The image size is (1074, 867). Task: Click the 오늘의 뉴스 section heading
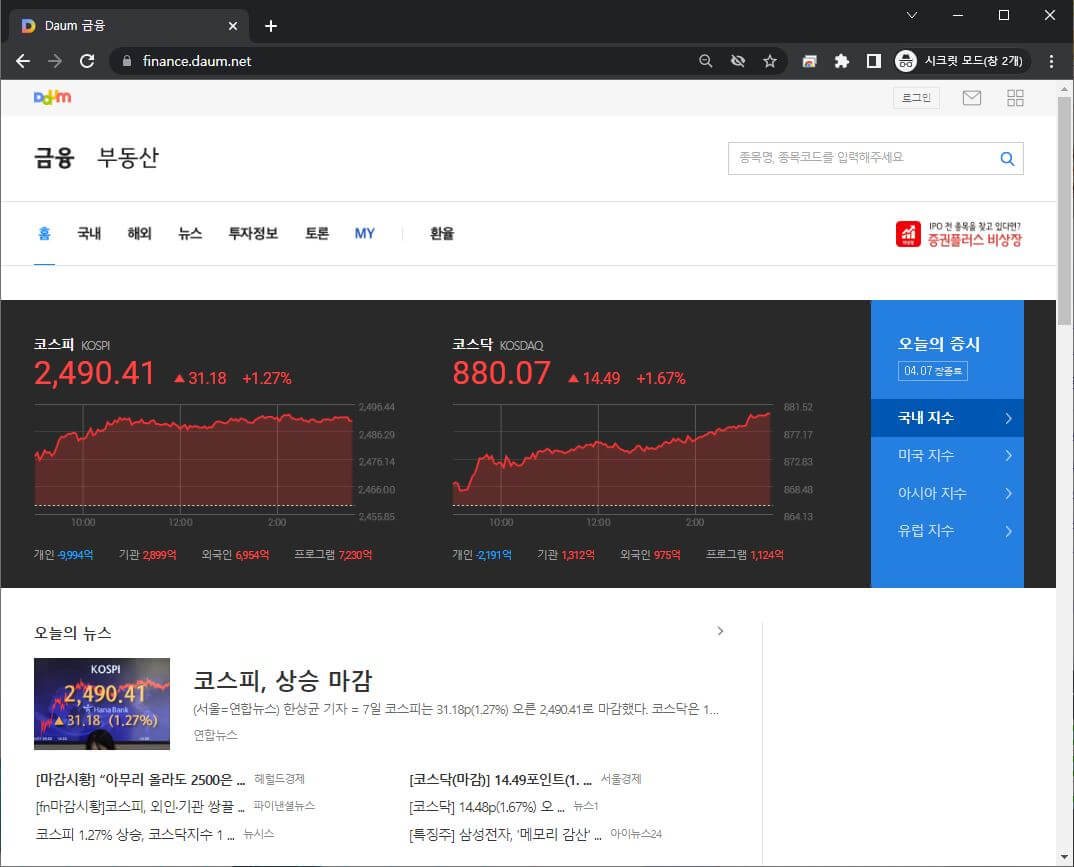coord(73,633)
